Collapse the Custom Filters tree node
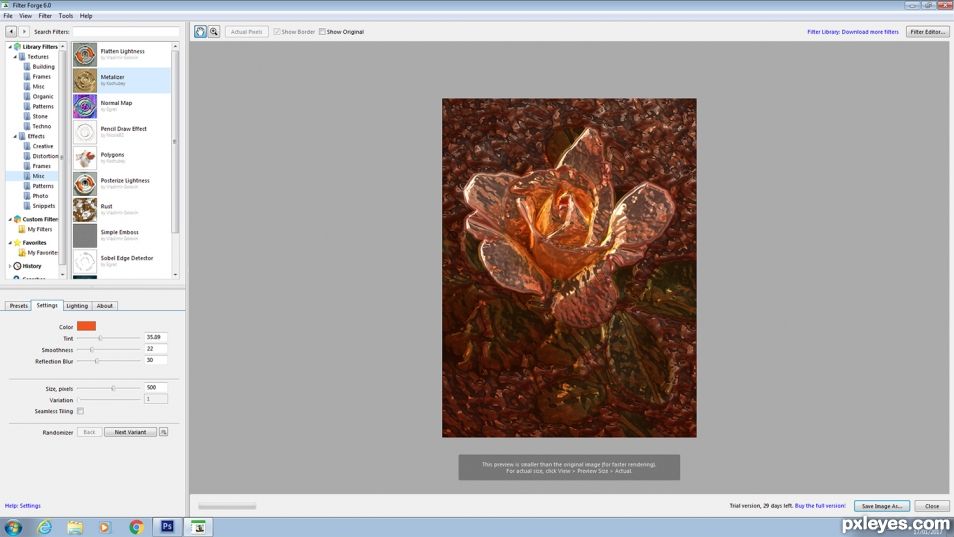The image size is (954, 537). pyautogui.click(x=10, y=219)
